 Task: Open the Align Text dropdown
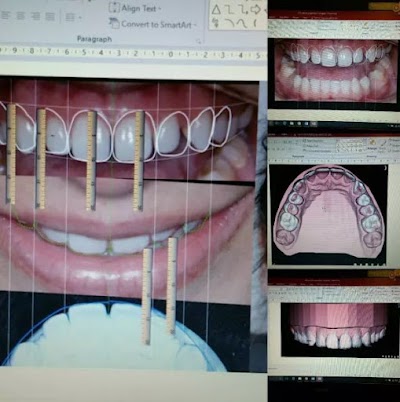(135, 8)
